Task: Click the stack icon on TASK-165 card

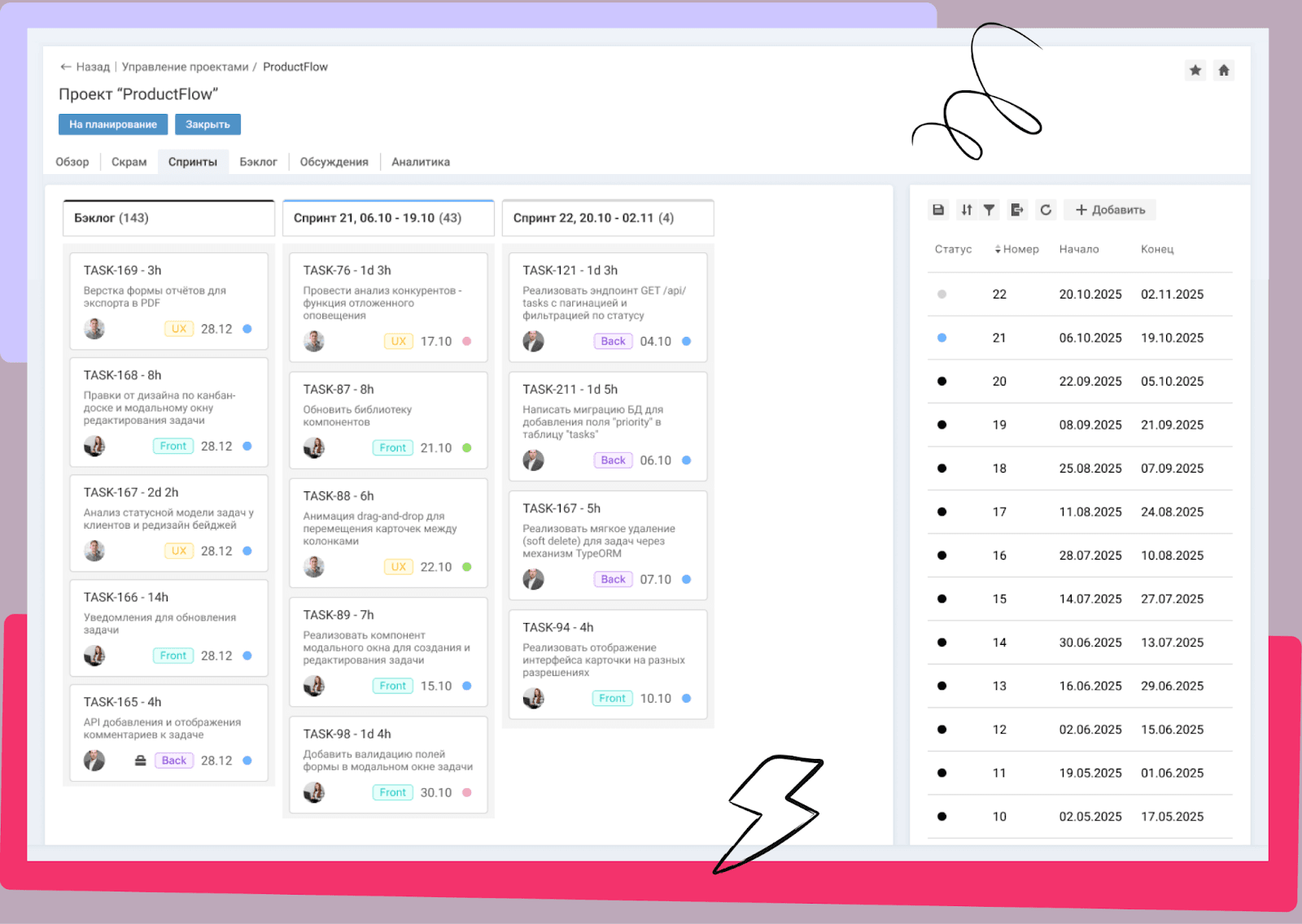Action: [x=140, y=761]
